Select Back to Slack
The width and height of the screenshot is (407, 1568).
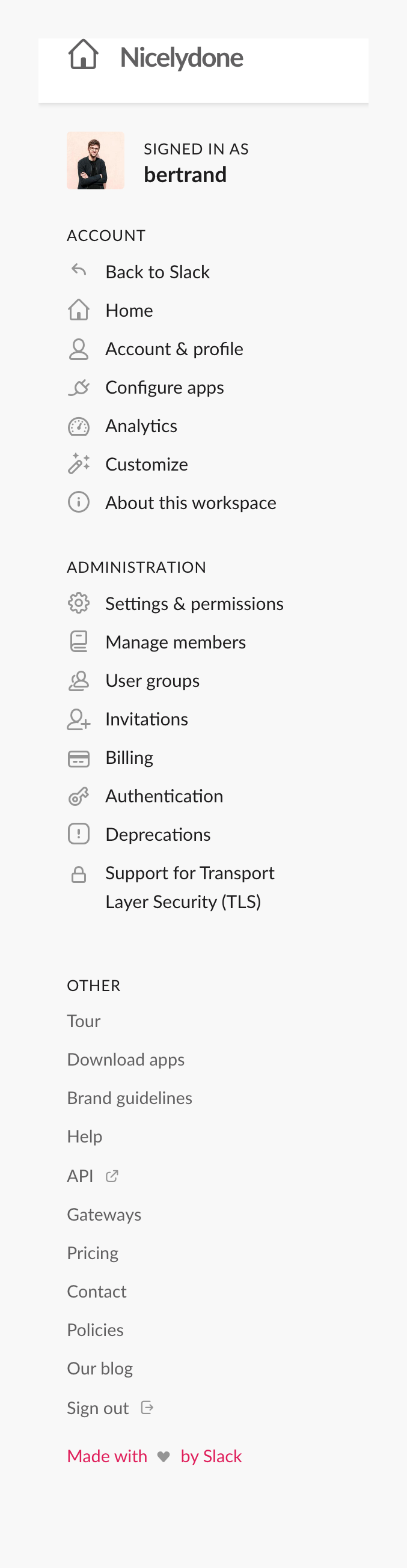pyautogui.click(x=157, y=273)
